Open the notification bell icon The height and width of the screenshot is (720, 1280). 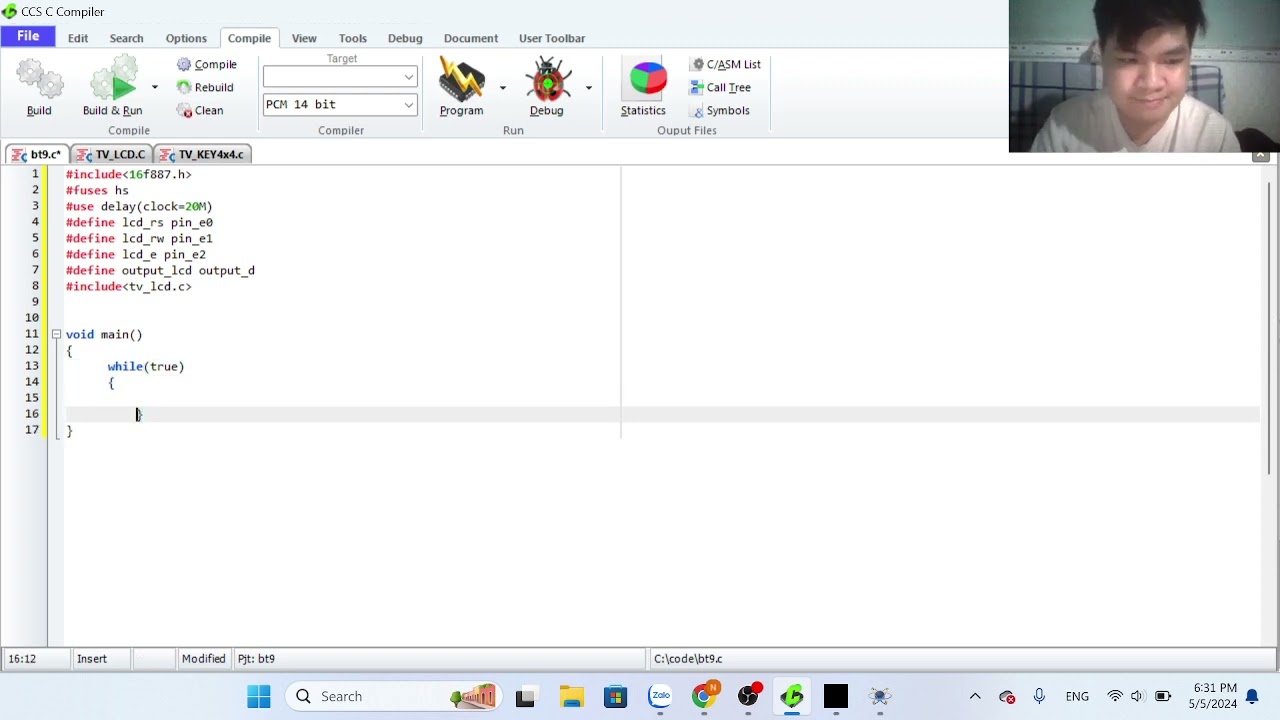(x=1252, y=696)
